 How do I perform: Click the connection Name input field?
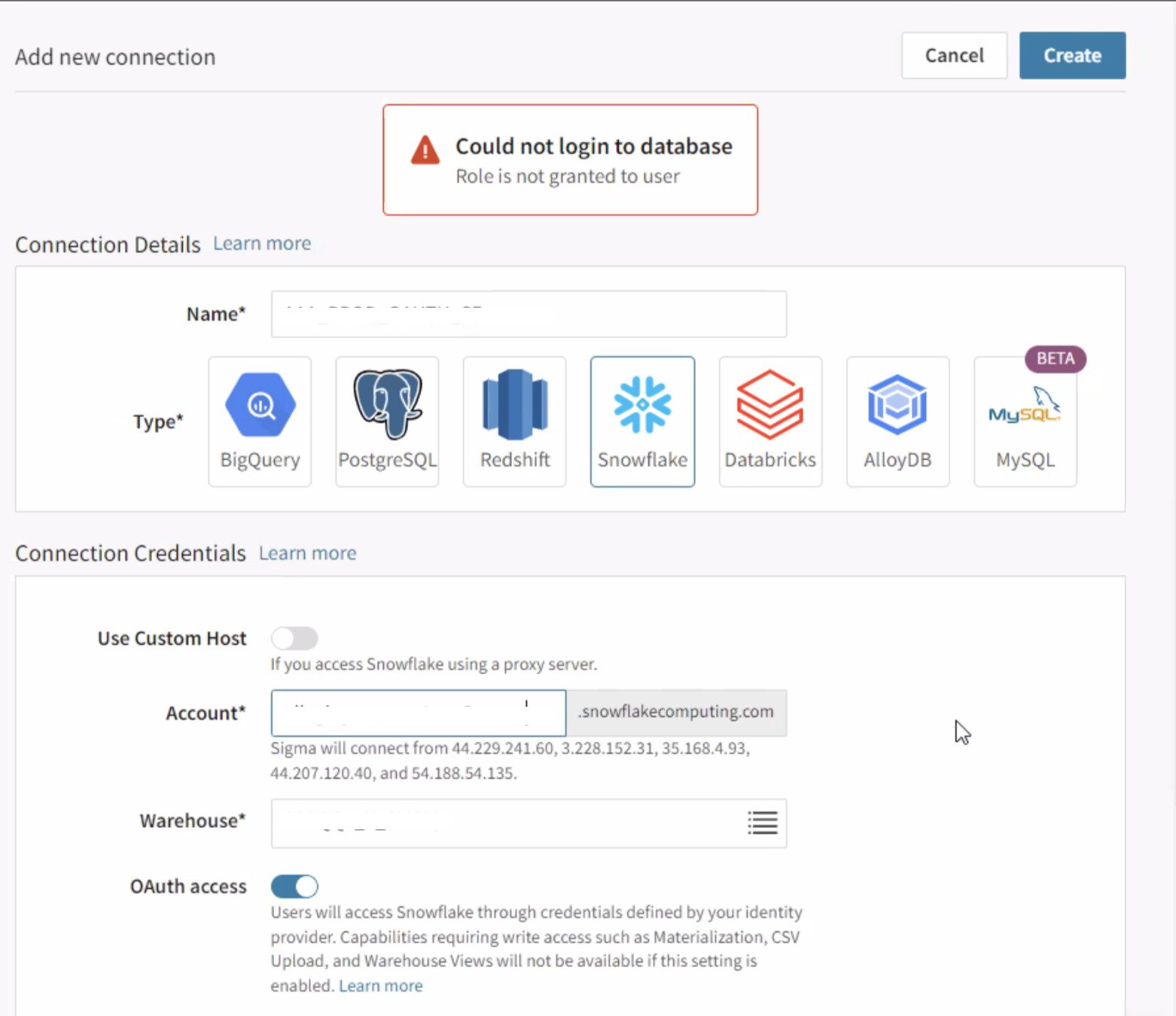point(528,314)
